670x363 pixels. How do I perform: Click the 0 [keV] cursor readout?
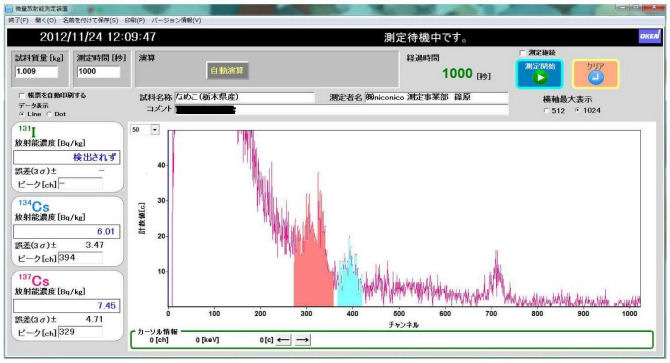pos(207,340)
